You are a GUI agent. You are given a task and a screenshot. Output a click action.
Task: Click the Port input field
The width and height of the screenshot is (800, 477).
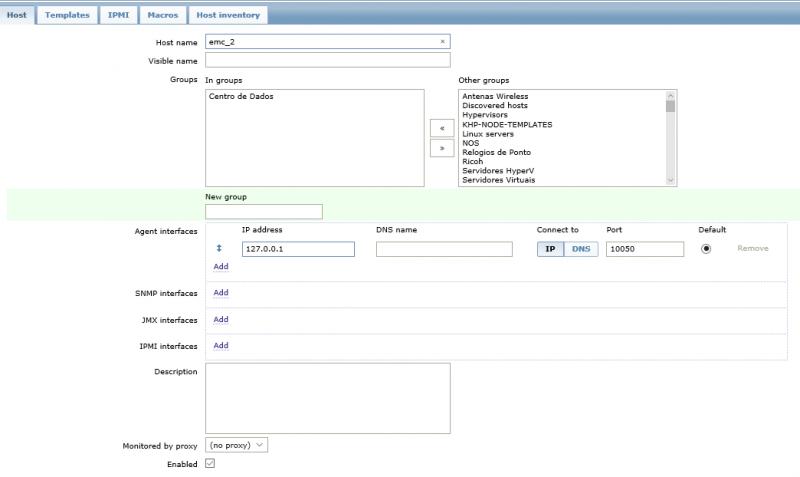pyautogui.click(x=645, y=249)
